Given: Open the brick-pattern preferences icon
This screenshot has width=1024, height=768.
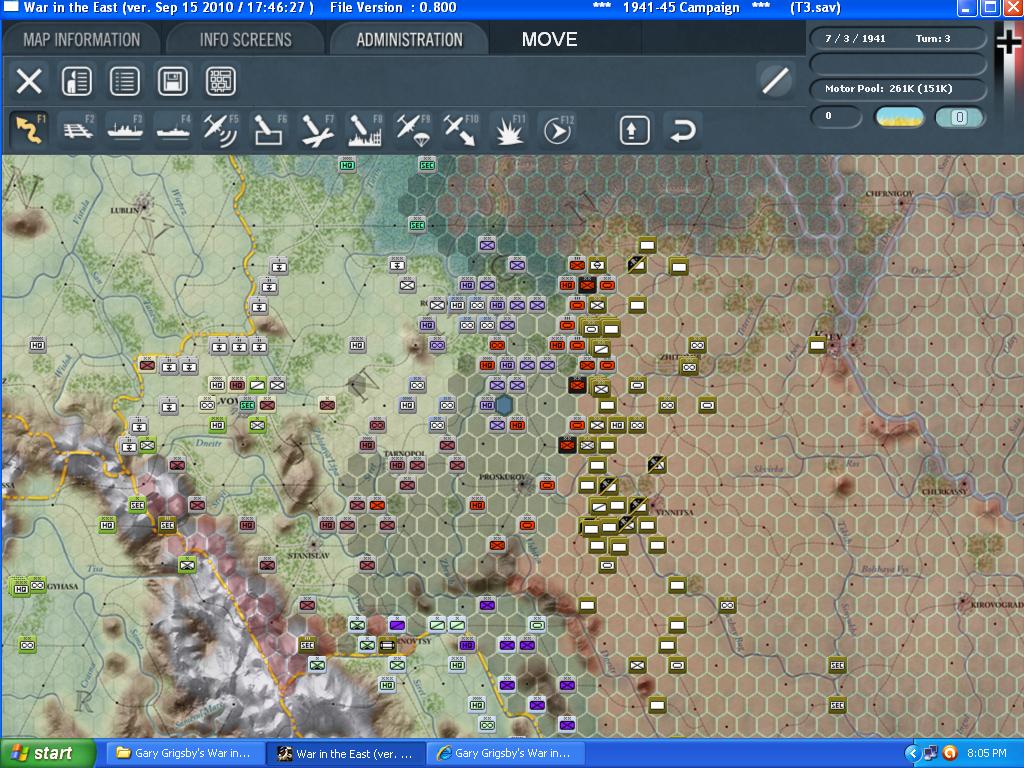Looking at the screenshot, I should pyautogui.click(x=221, y=82).
